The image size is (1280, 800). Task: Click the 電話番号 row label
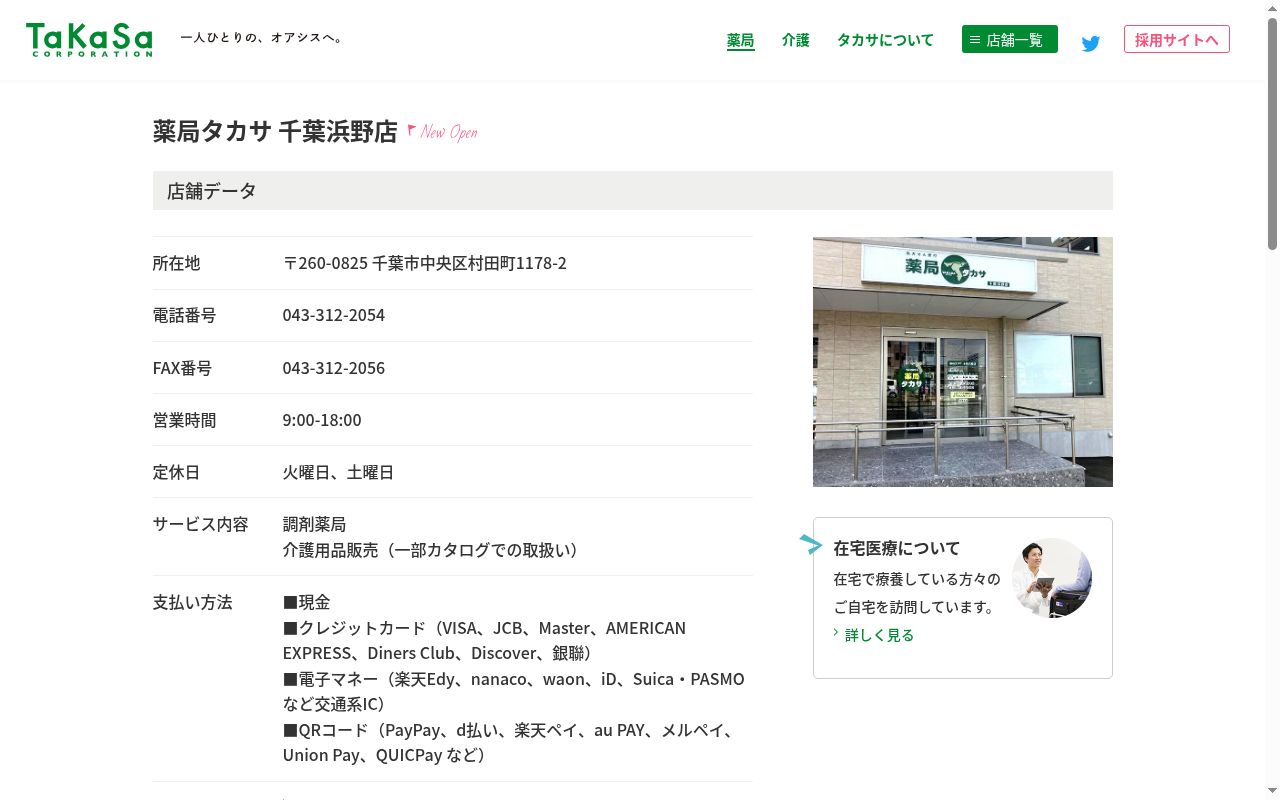click(185, 315)
